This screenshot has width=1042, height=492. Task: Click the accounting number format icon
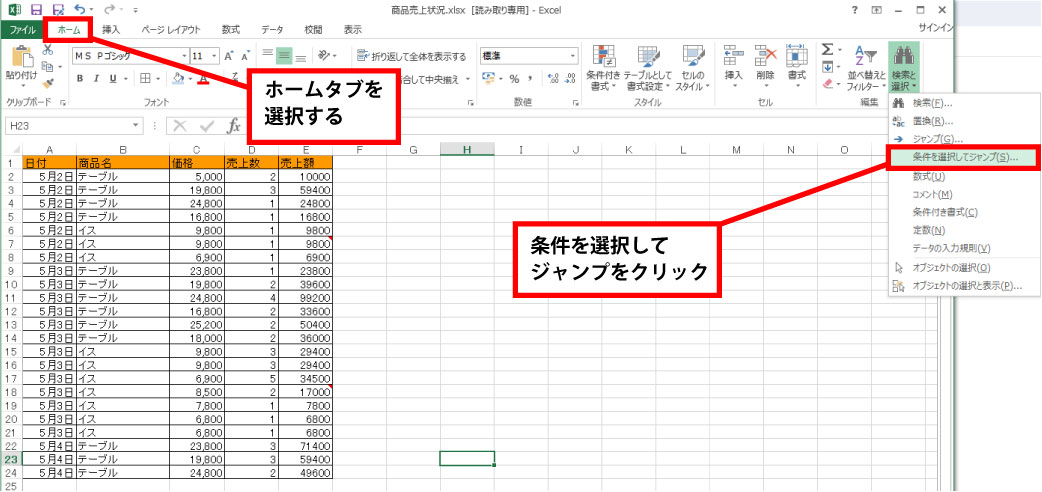487,78
